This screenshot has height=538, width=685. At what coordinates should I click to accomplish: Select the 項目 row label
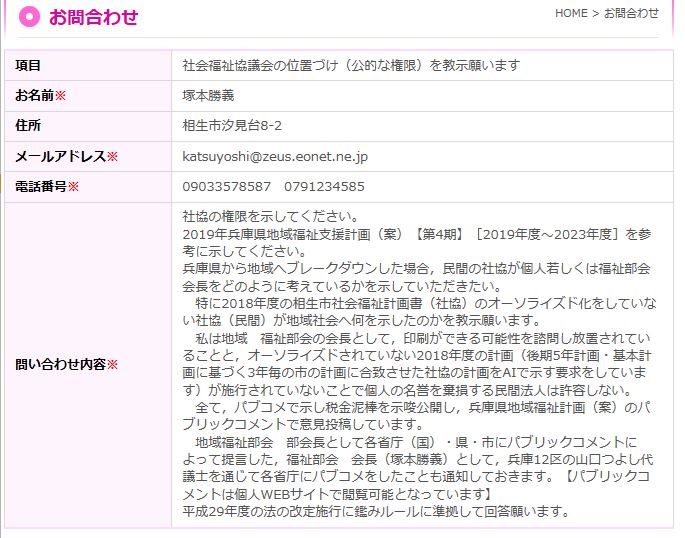(28, 66)
